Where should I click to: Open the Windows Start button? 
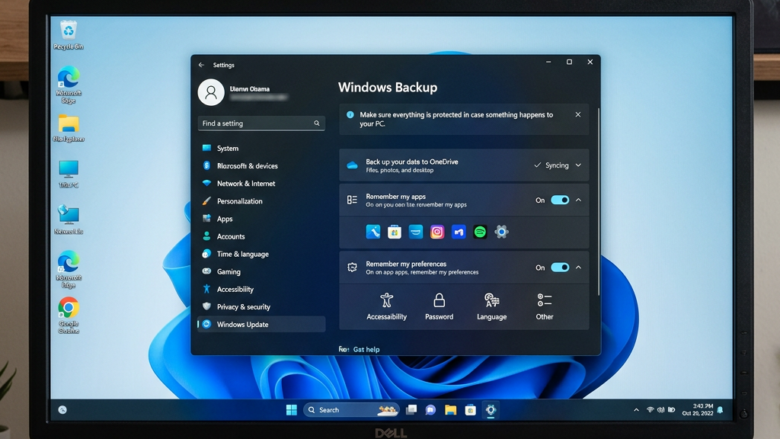point(292,410)
